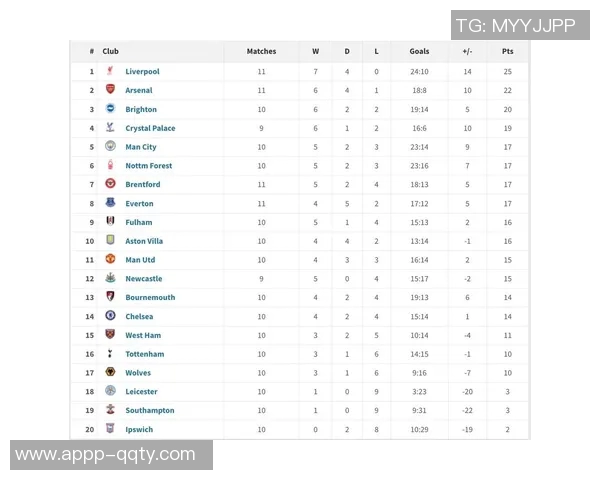Screen dimensions: 600x480
Task: Click the Arsenal club crest icon
Action: pos(110,90)
